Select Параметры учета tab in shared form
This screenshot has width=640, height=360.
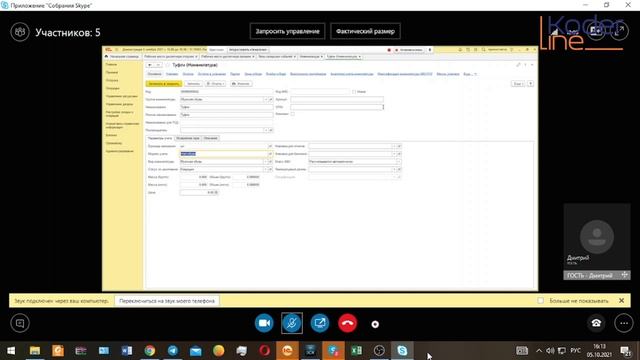click(x=160, y=138)
